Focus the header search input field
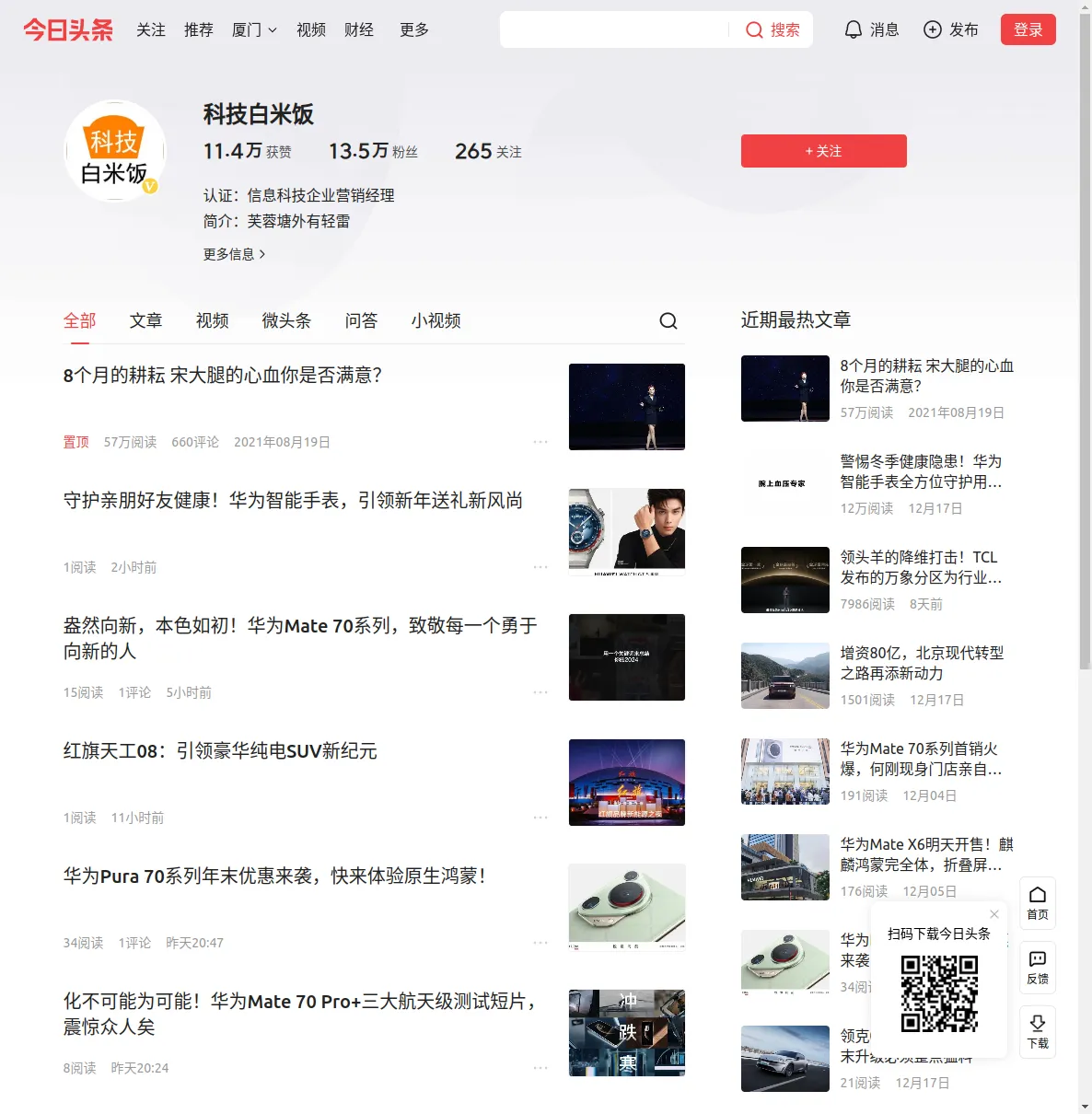The image size is (1092, 1114). 614,29
